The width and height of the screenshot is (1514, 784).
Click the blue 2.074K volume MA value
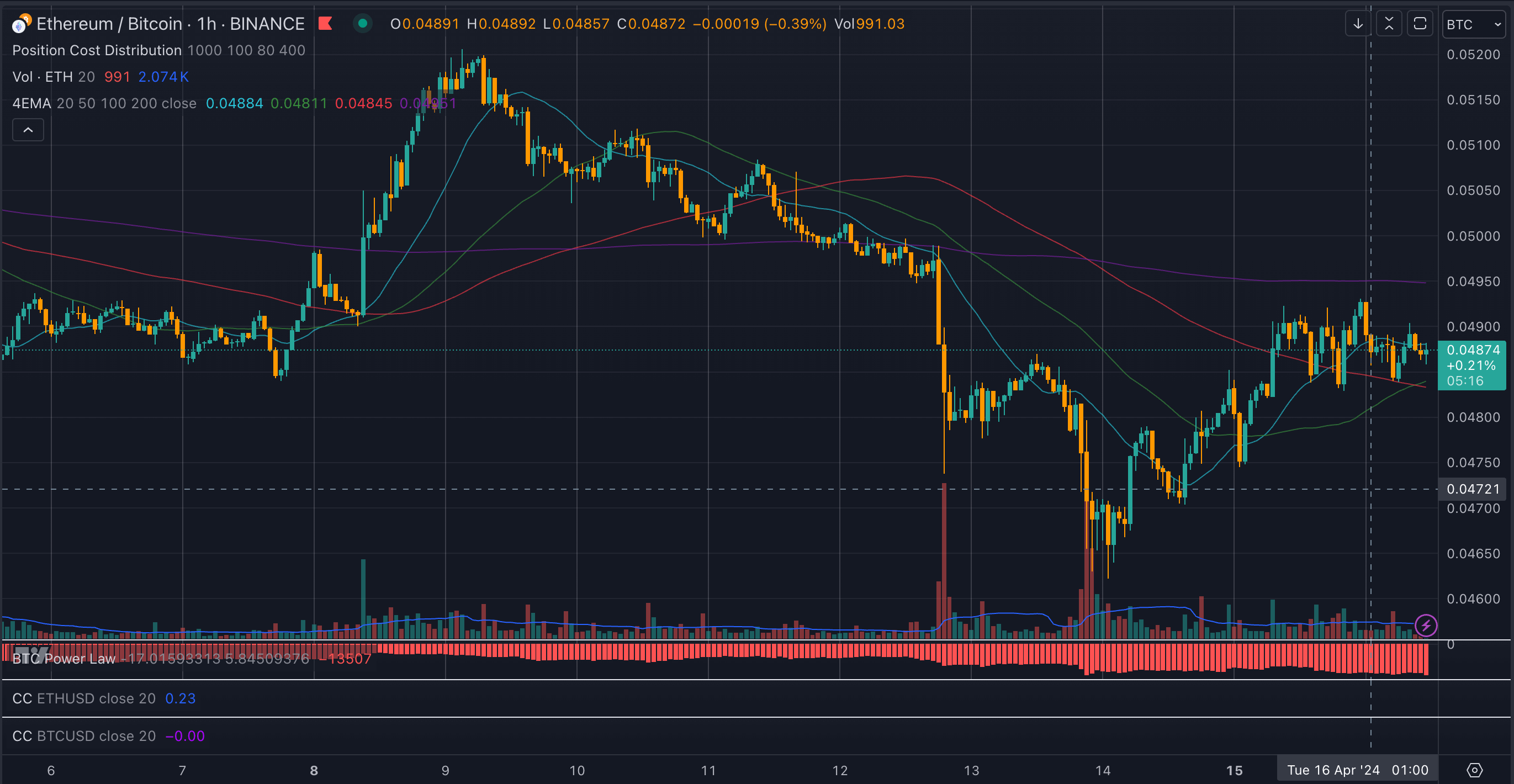pos(163,77)
